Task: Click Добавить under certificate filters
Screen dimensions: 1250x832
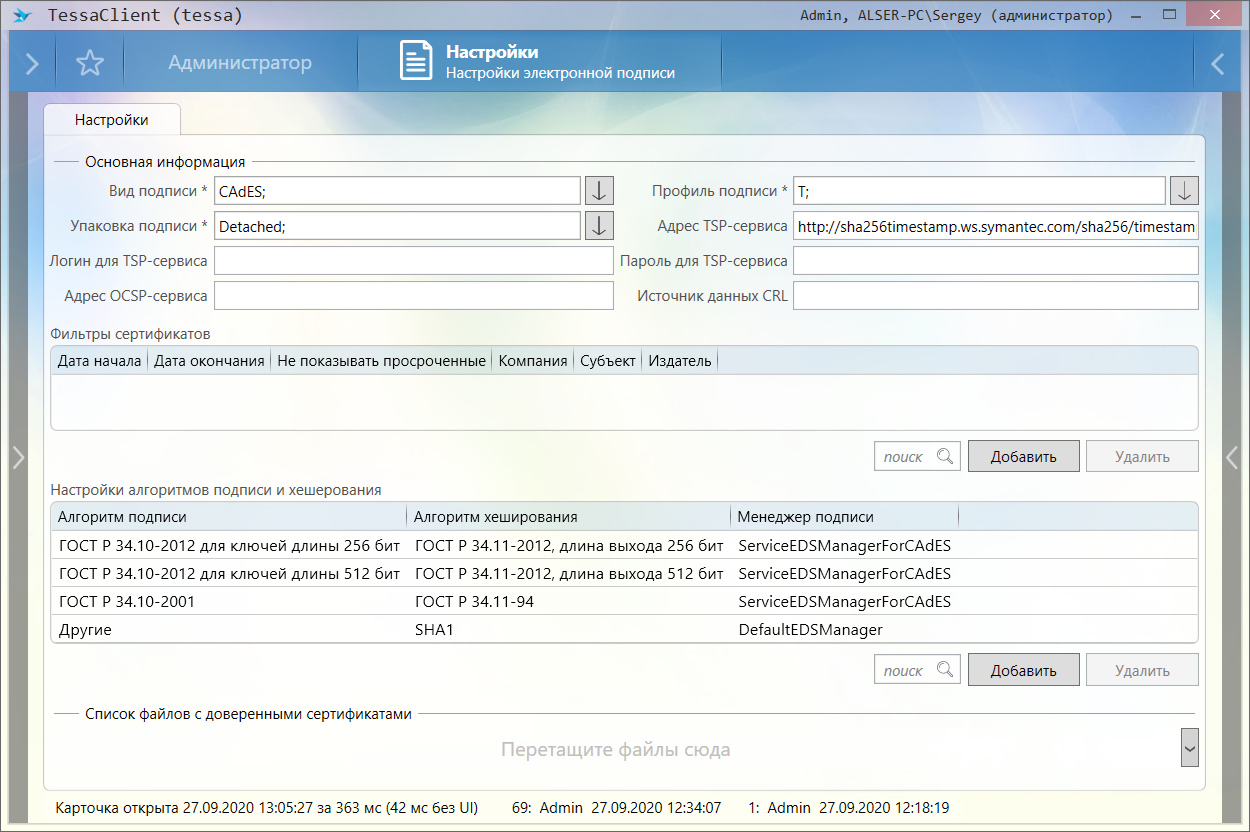Action: click(x=1023, y=456)
